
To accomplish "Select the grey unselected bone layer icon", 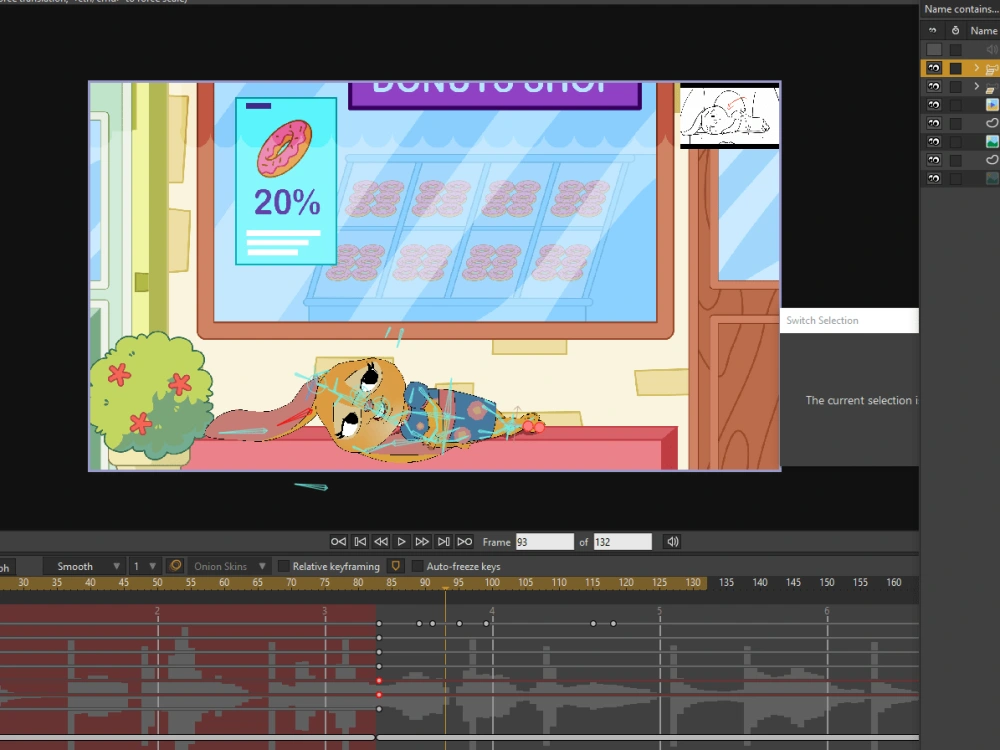I will tap(992, 87).
